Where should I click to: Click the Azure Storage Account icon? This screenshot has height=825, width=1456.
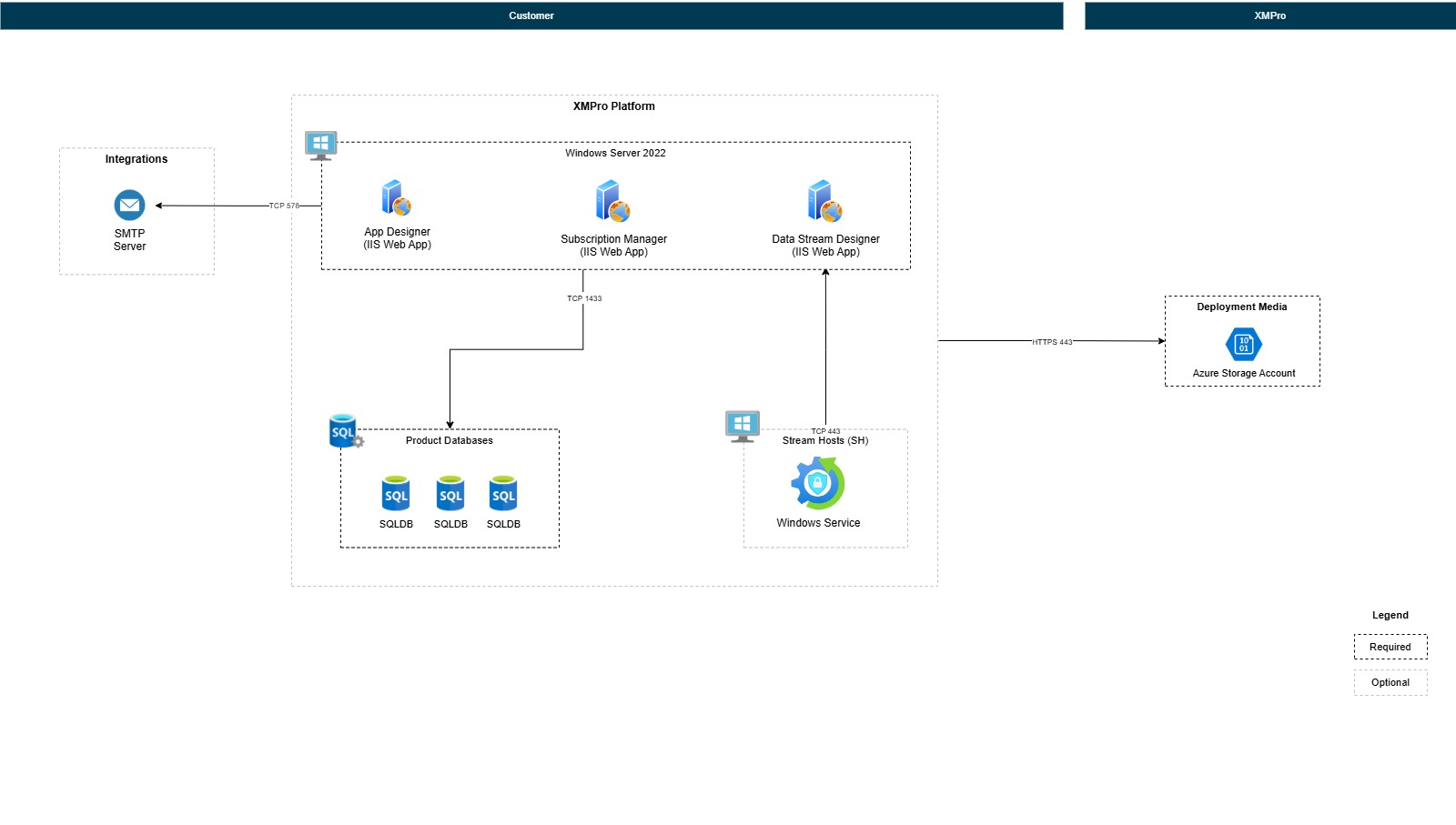click(x=1242, y=345)
